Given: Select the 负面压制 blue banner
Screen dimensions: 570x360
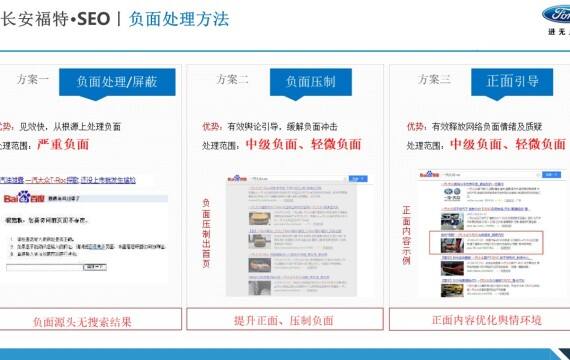Looking at the screenshot, I should [x=311, y=82].
